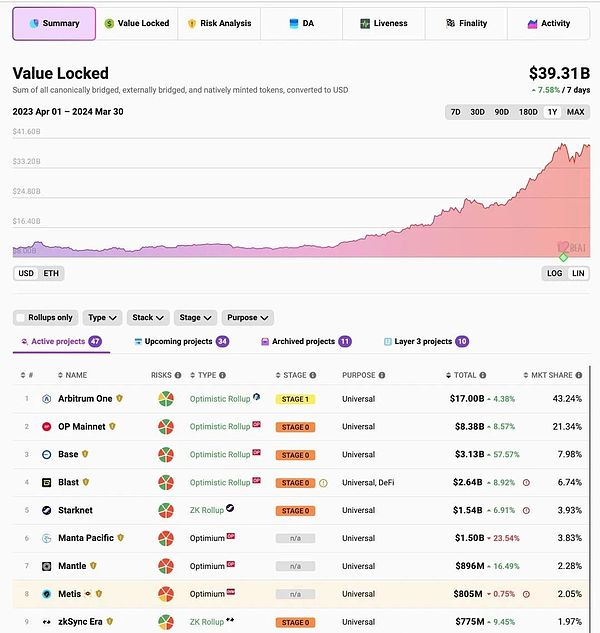This screenshot has width=600, height=633.
Task: Switch to the Risk Analysis tab
Action: point(219,23)
